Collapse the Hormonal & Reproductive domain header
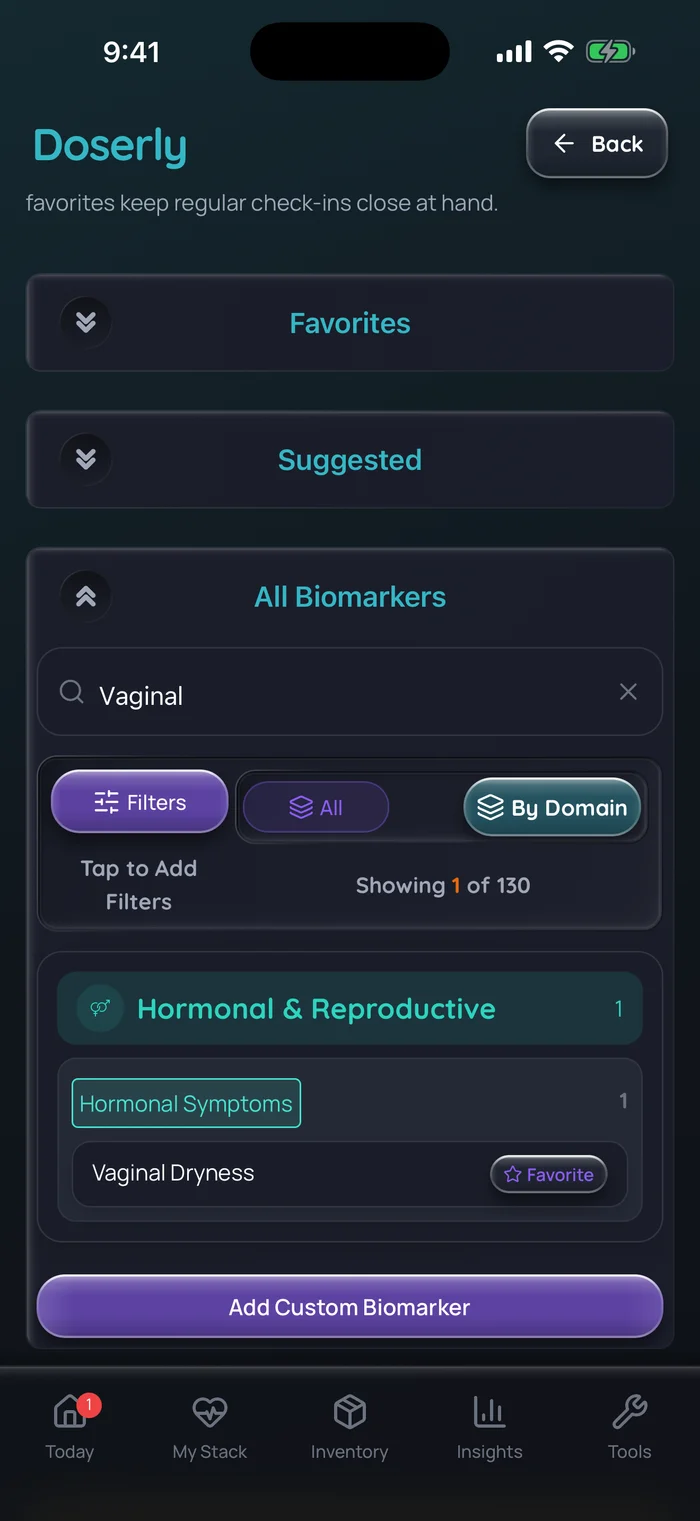 [x=350, y=1008]
